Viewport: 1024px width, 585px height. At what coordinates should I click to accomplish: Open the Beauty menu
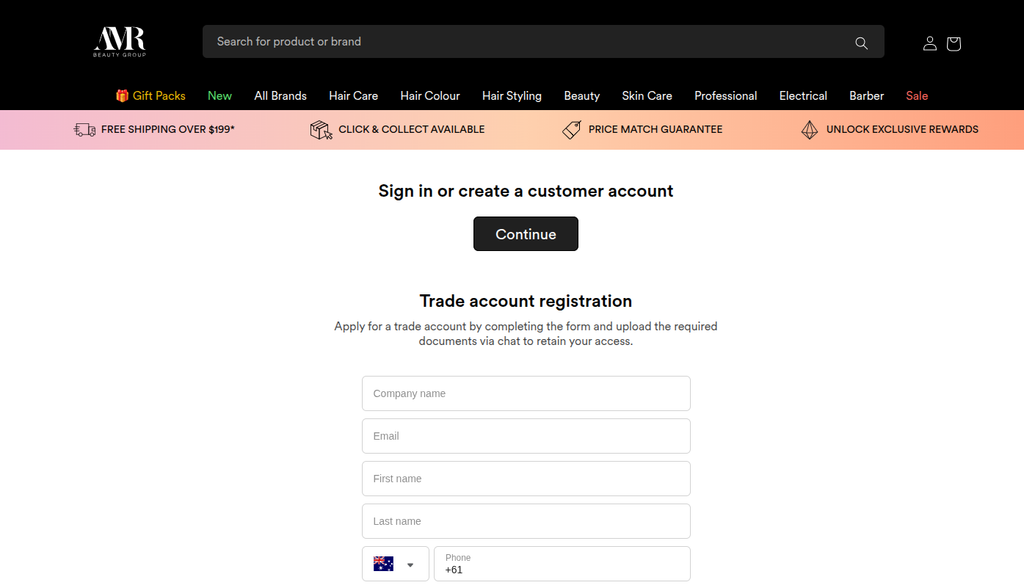pyautogui.click(x=582, y=96)
